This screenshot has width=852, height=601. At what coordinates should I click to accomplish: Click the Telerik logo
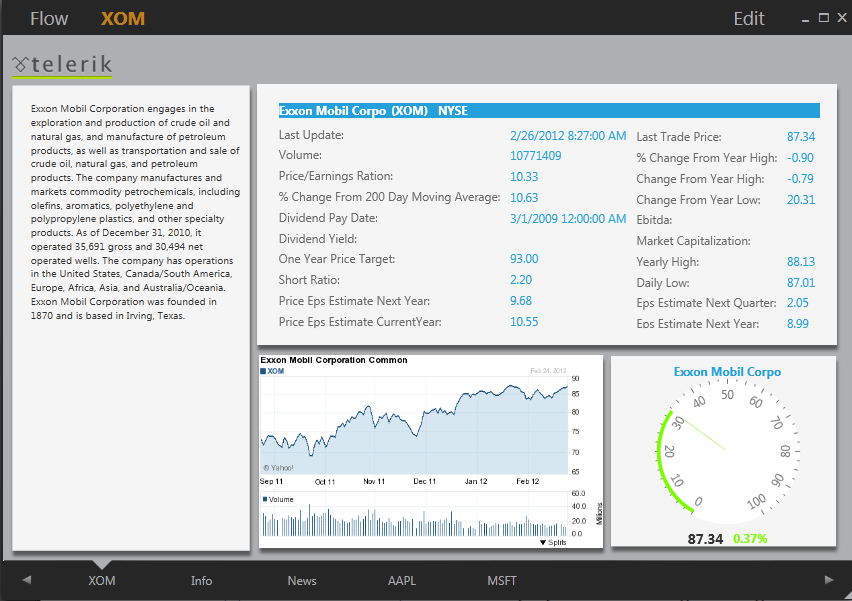coord(62,65)
